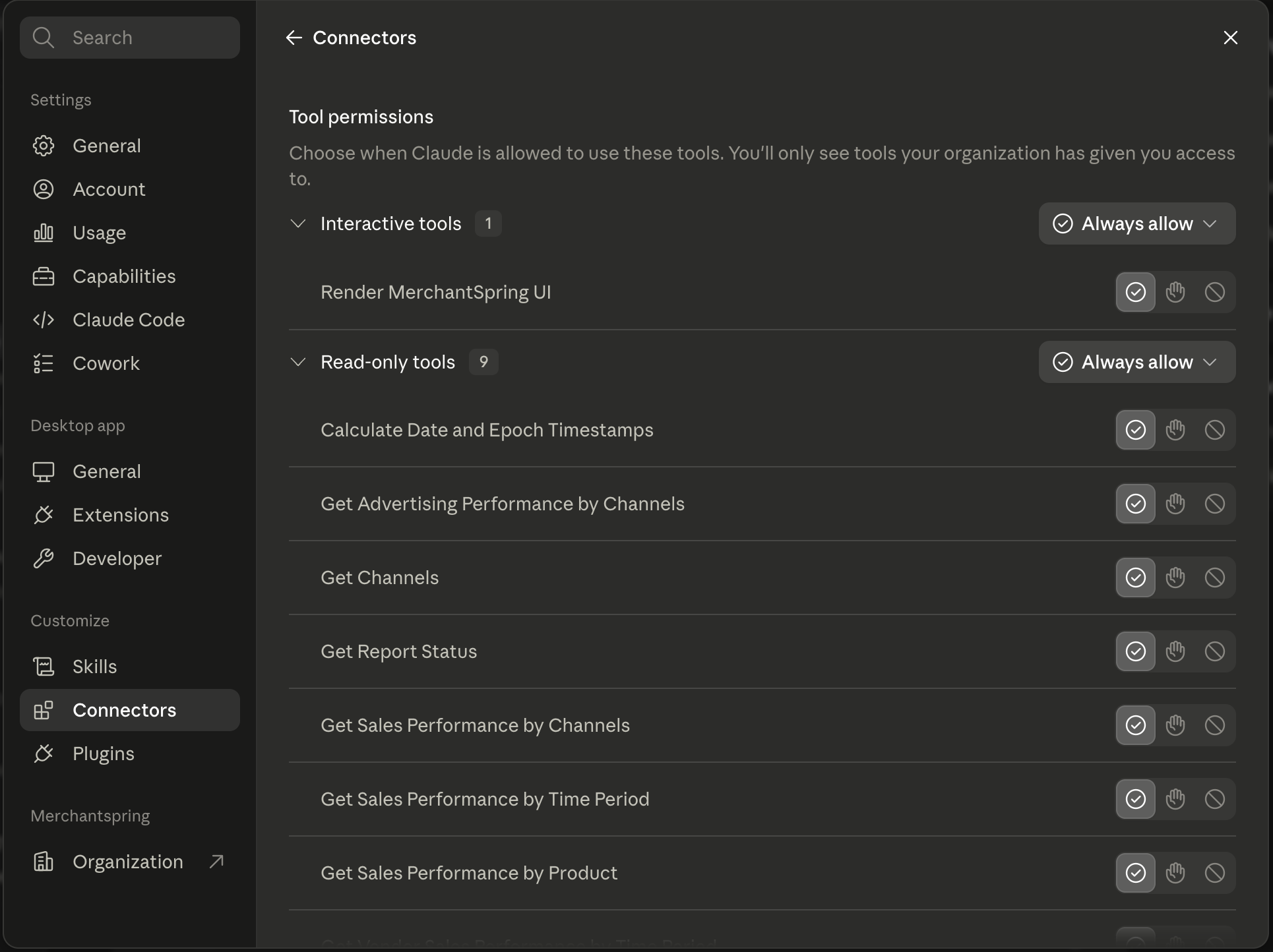
Task: Set Calculate Date and Epoch Timestamps to ask
Action: 1175,430
